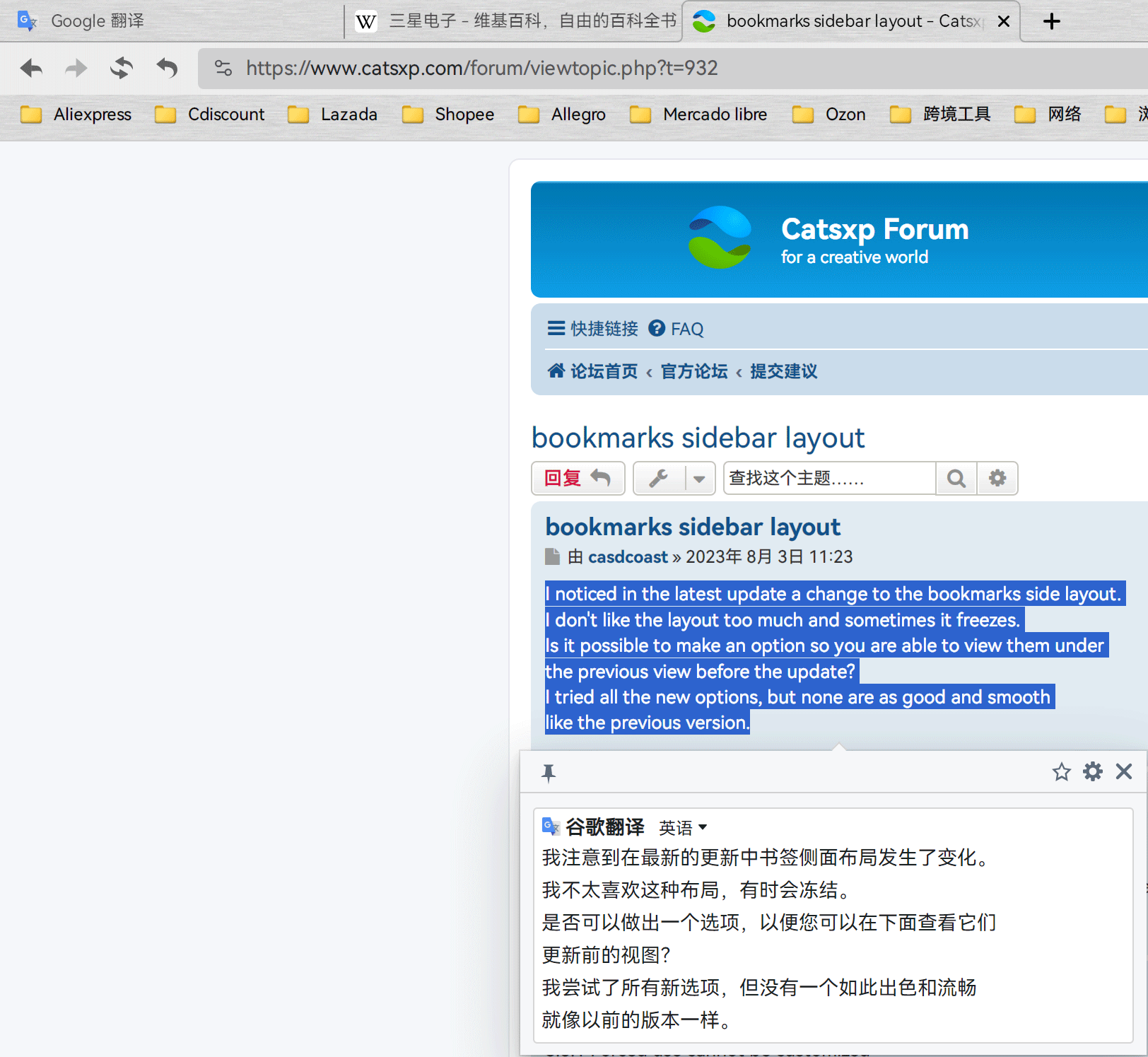Click the 回复 reply button

(578, 479)
